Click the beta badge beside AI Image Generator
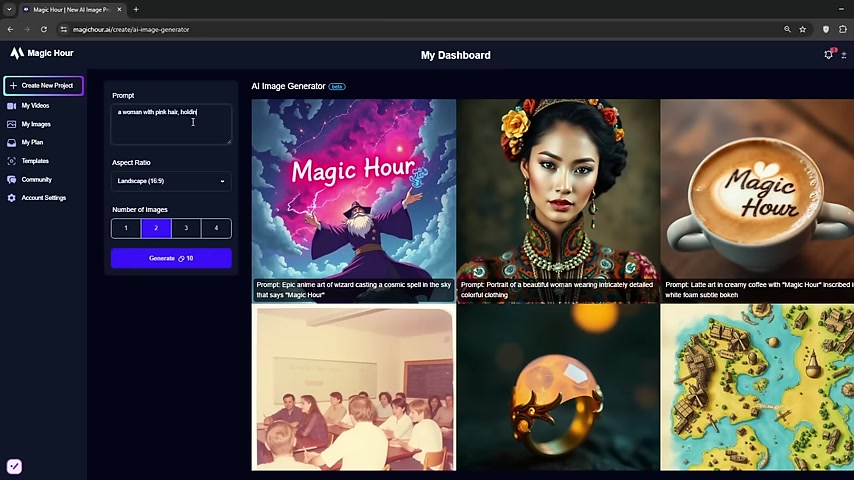The height and width of the screenshot is (480, 854). pos(337,86)
